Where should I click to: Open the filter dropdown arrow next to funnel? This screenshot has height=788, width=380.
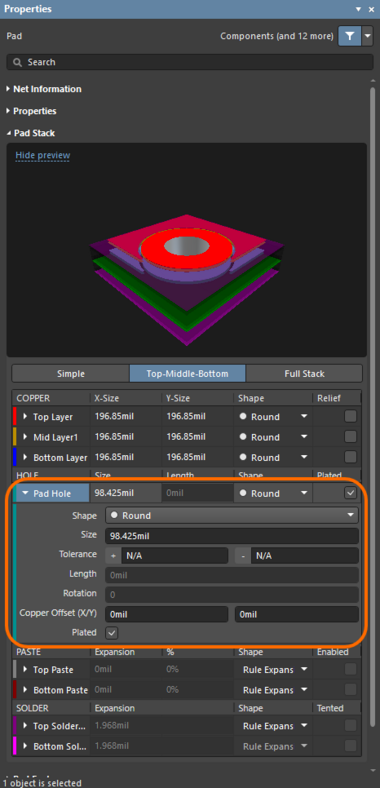coord(368,36)
